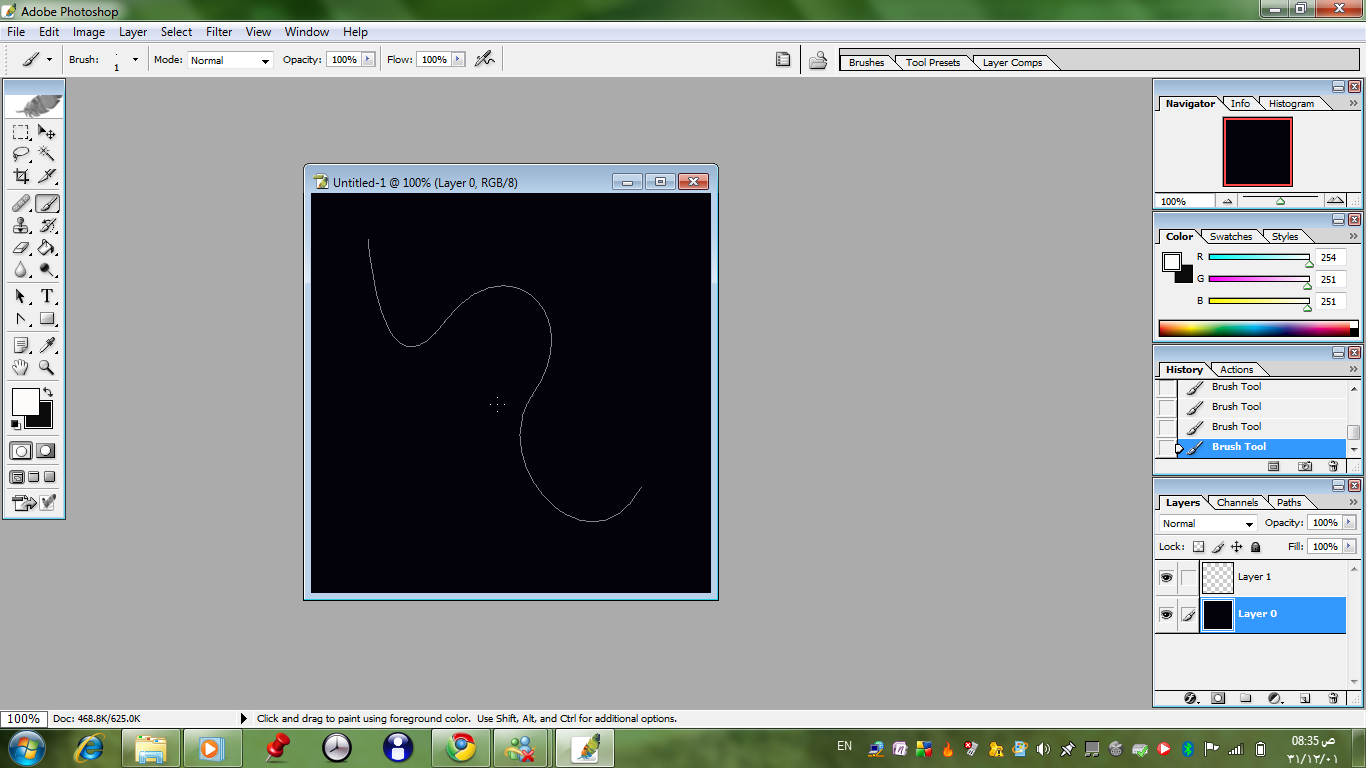This screenshot has width=1366, height=768.
Task: Open the brush Mode dropdown
Action: [x=230, y=61]
